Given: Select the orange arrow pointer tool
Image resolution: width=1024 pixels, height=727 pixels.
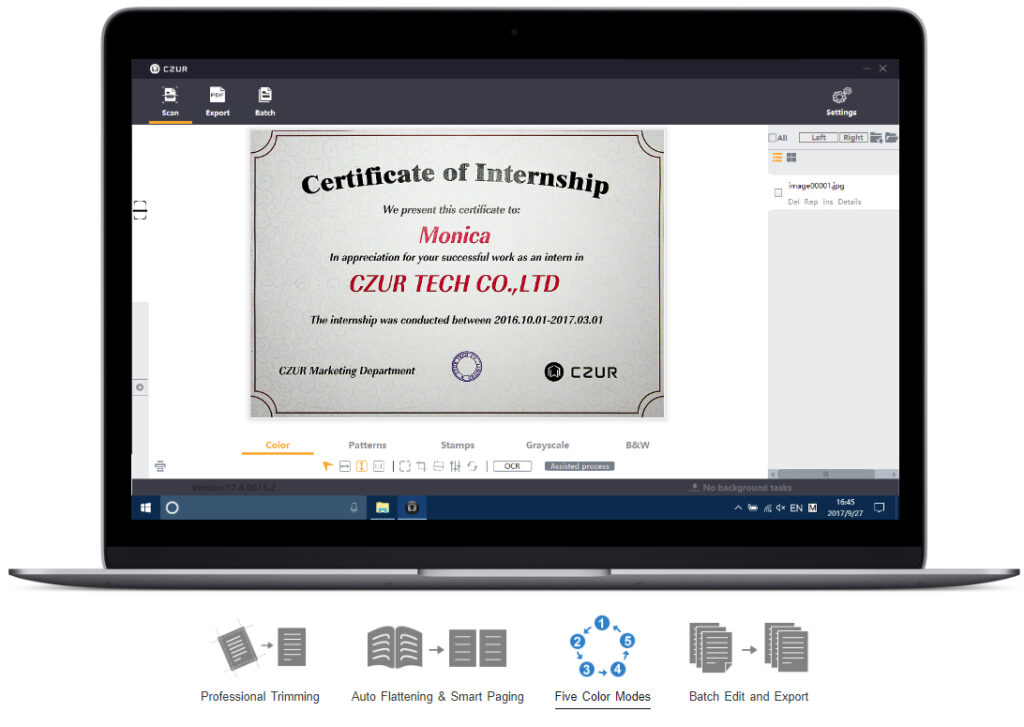Looking at the screenshot, I should click(327, 466).
